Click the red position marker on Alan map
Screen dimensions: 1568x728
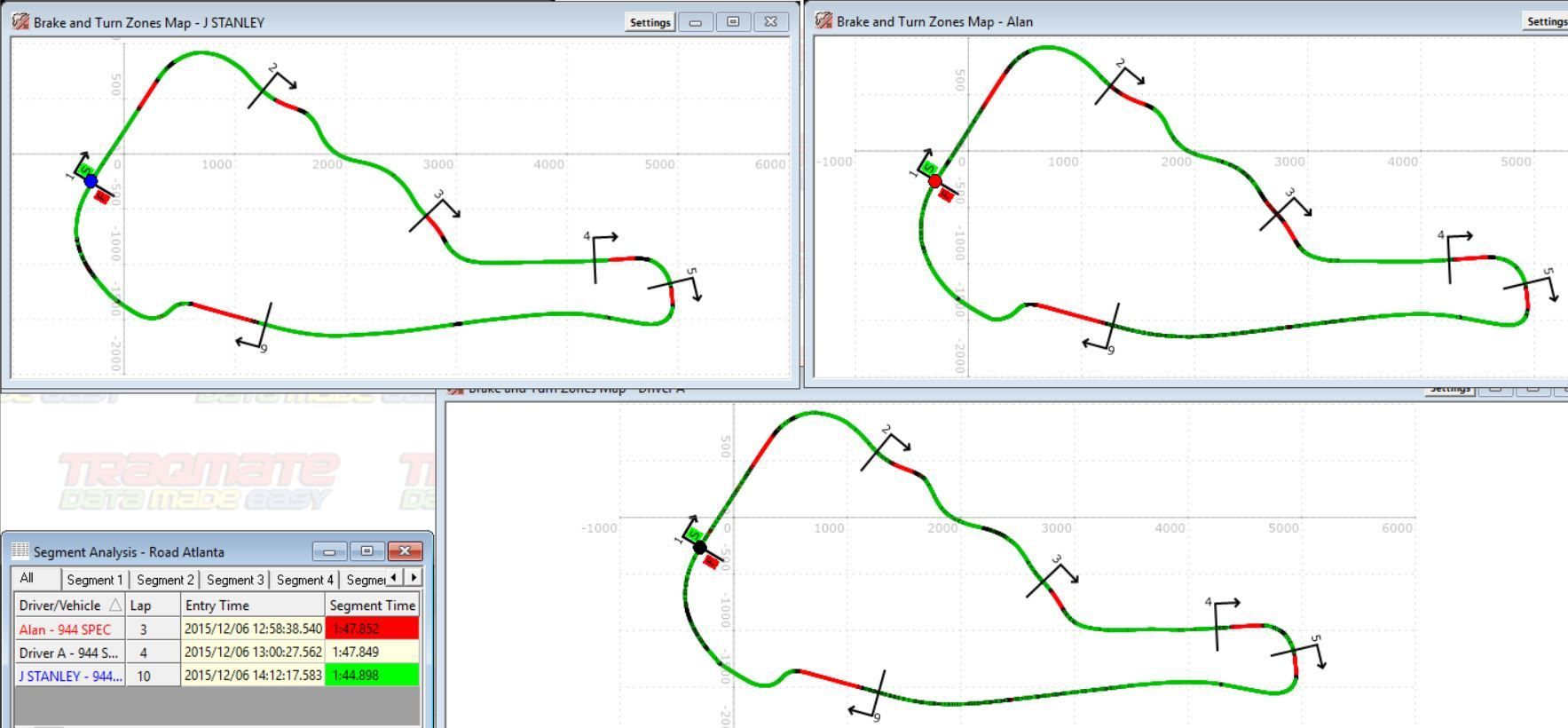coord(935,181)
